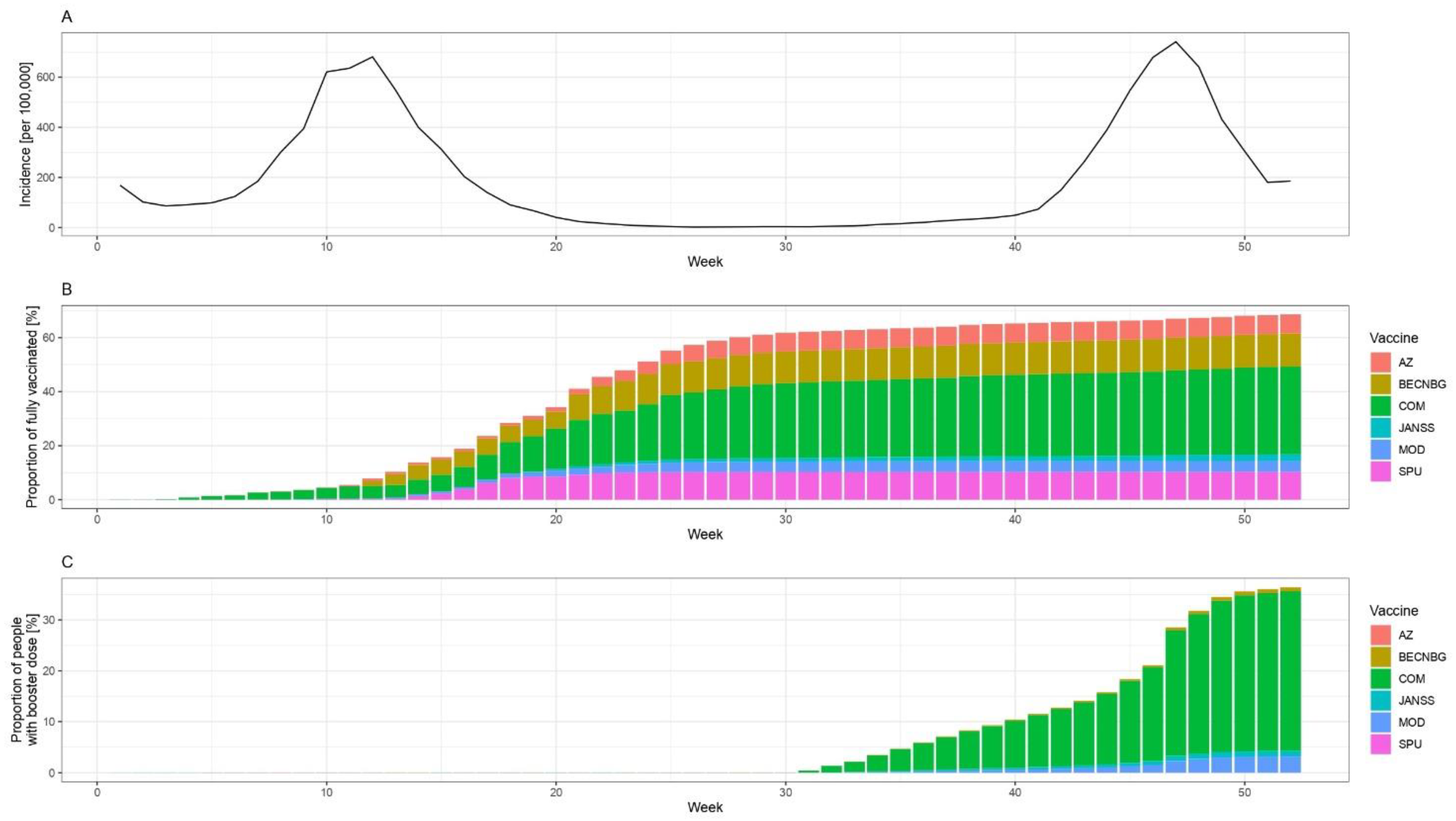Click the AZ color swatch in panel B legend
This screenshot has width=1456, height=821.
pos(1380,362)
